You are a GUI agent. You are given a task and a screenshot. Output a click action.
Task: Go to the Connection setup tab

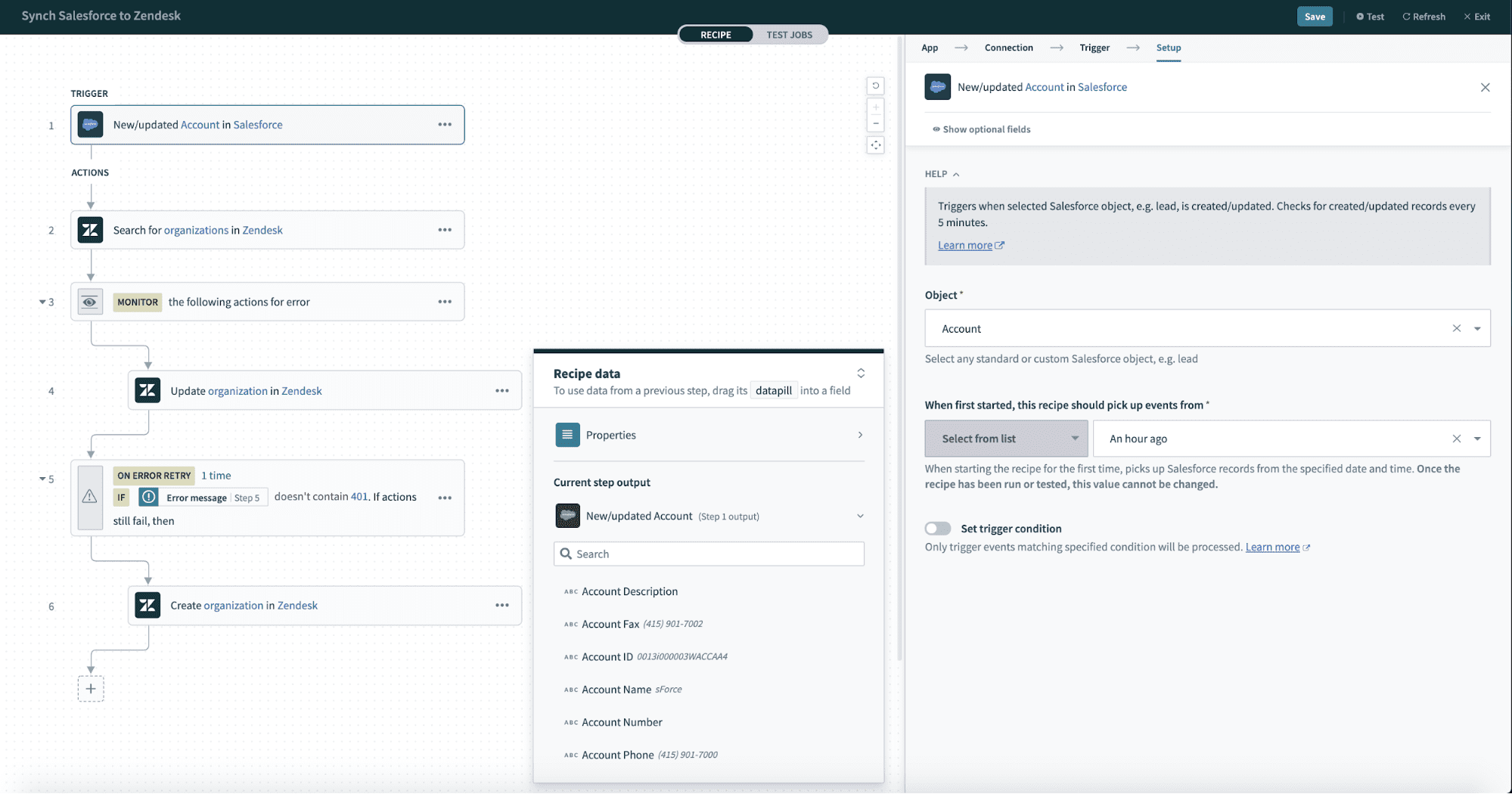(x=1008, y=48)
